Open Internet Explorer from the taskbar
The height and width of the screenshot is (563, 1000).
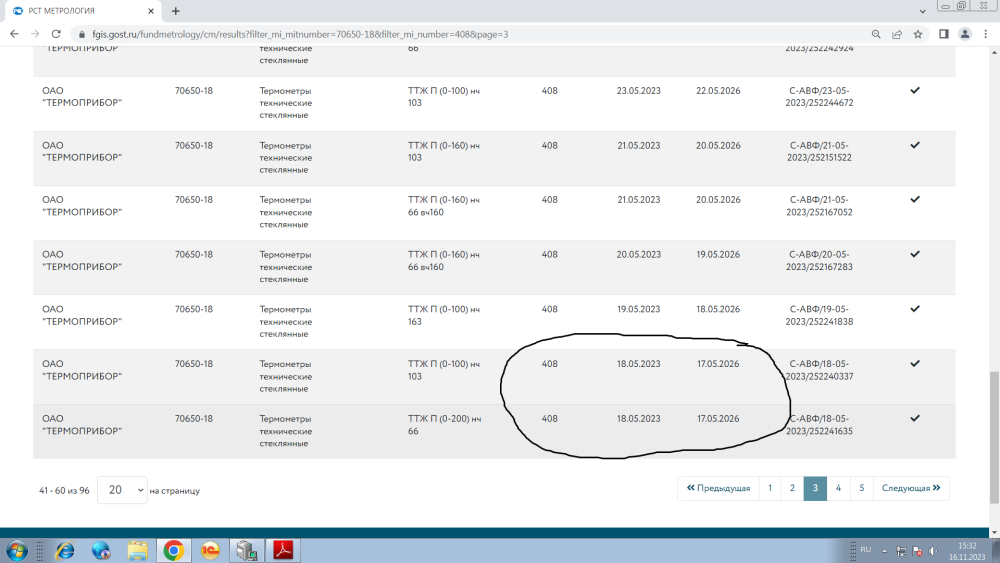coord(65,550)
